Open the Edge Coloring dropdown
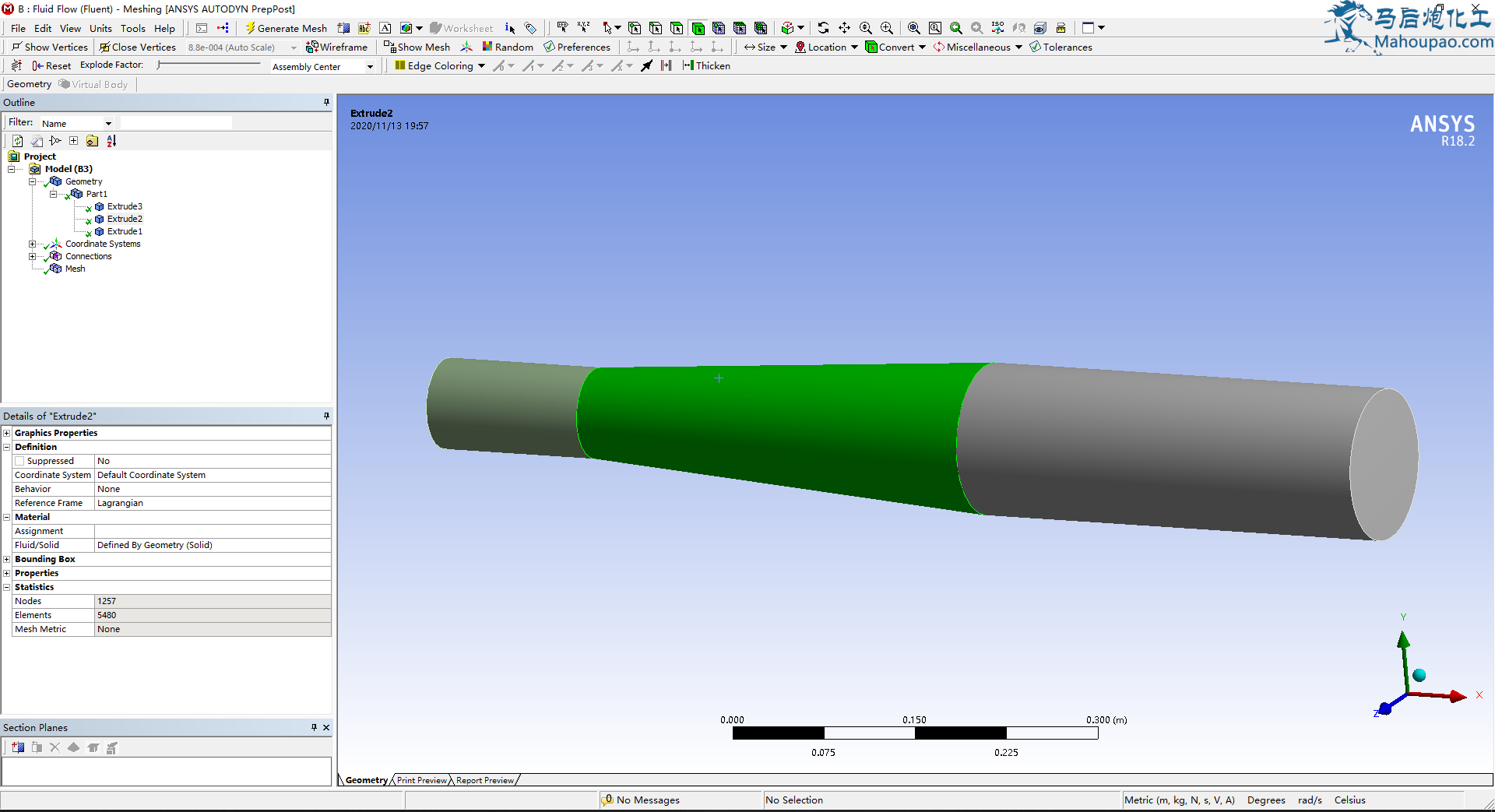The image size is (1495, 812). point(440,65)
